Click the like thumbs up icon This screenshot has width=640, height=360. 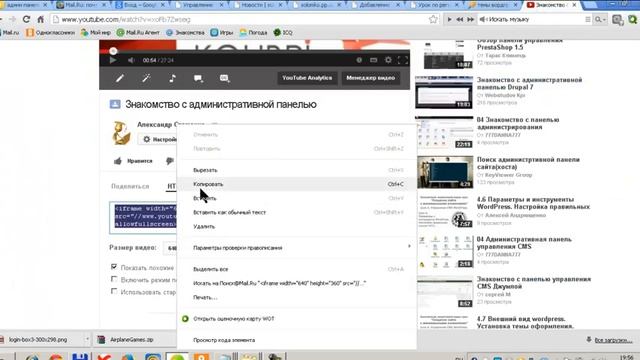[x=118, y=161]
